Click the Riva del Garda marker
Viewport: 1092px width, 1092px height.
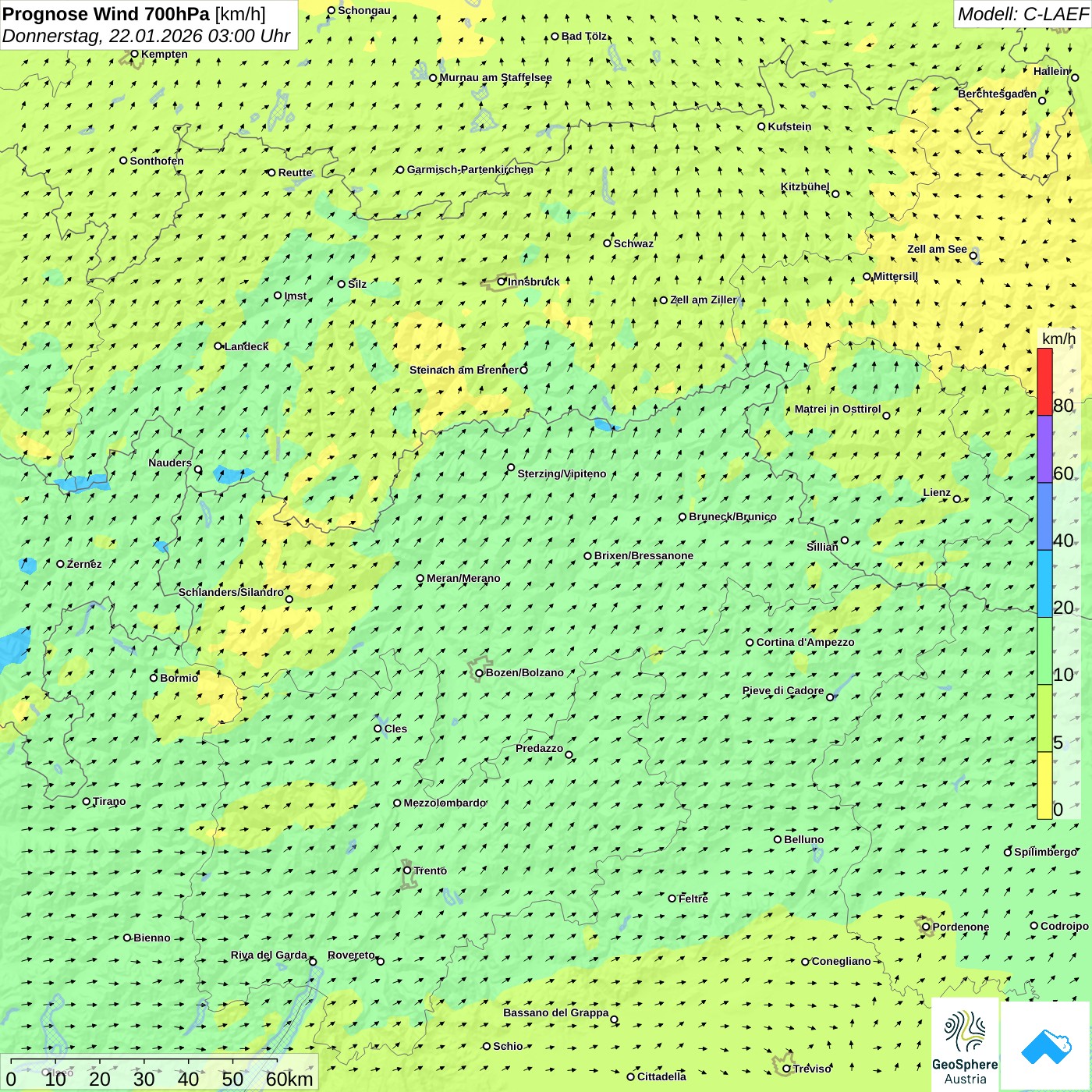[313, 962]
